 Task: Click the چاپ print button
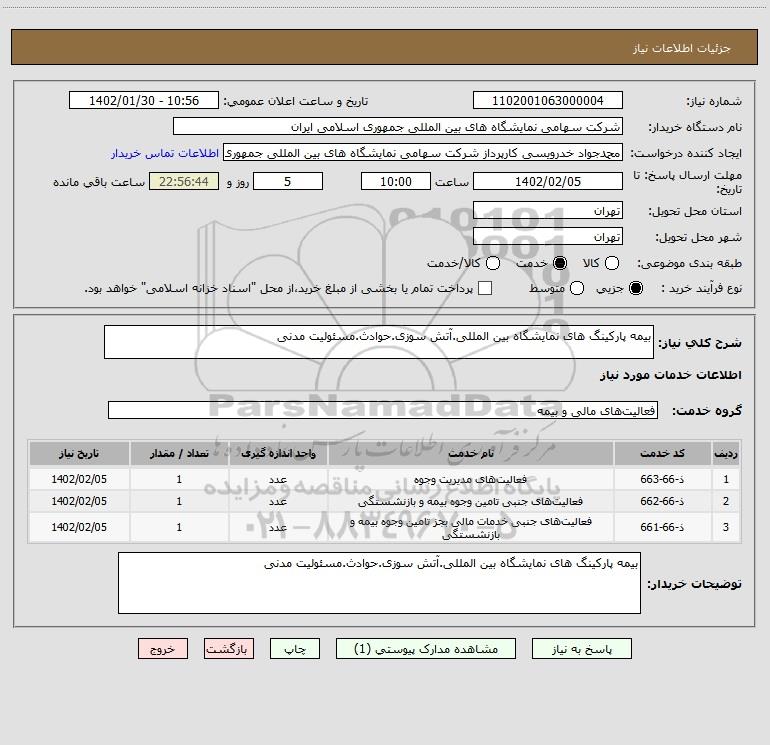click(x=295, y=649)
